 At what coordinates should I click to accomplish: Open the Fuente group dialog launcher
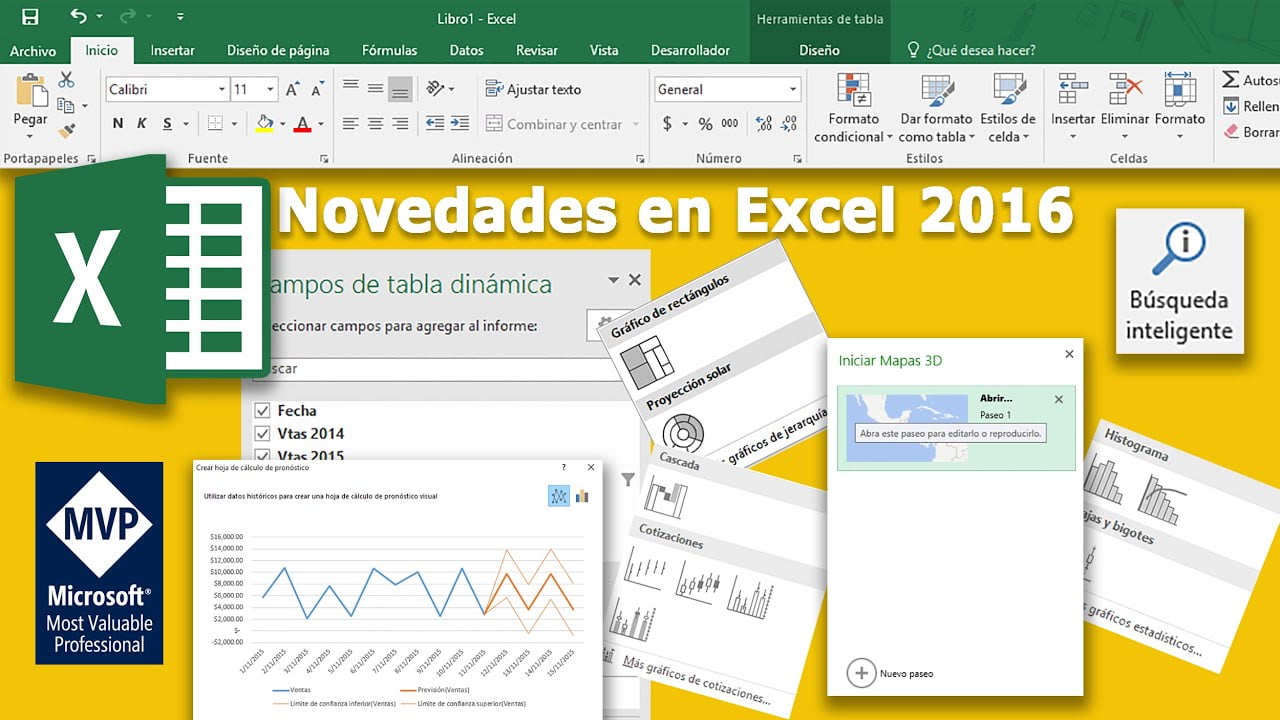click(324, 158)
